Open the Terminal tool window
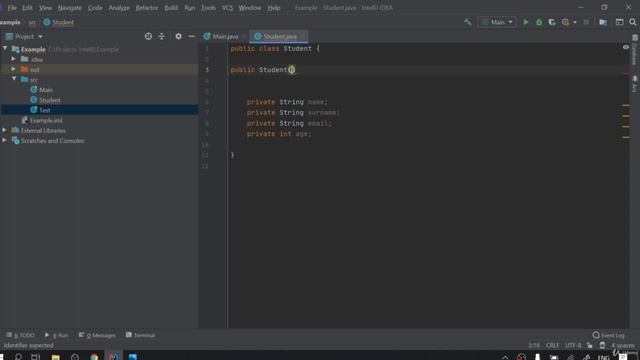This screenshot has width=640, height=360. (140, 335)
